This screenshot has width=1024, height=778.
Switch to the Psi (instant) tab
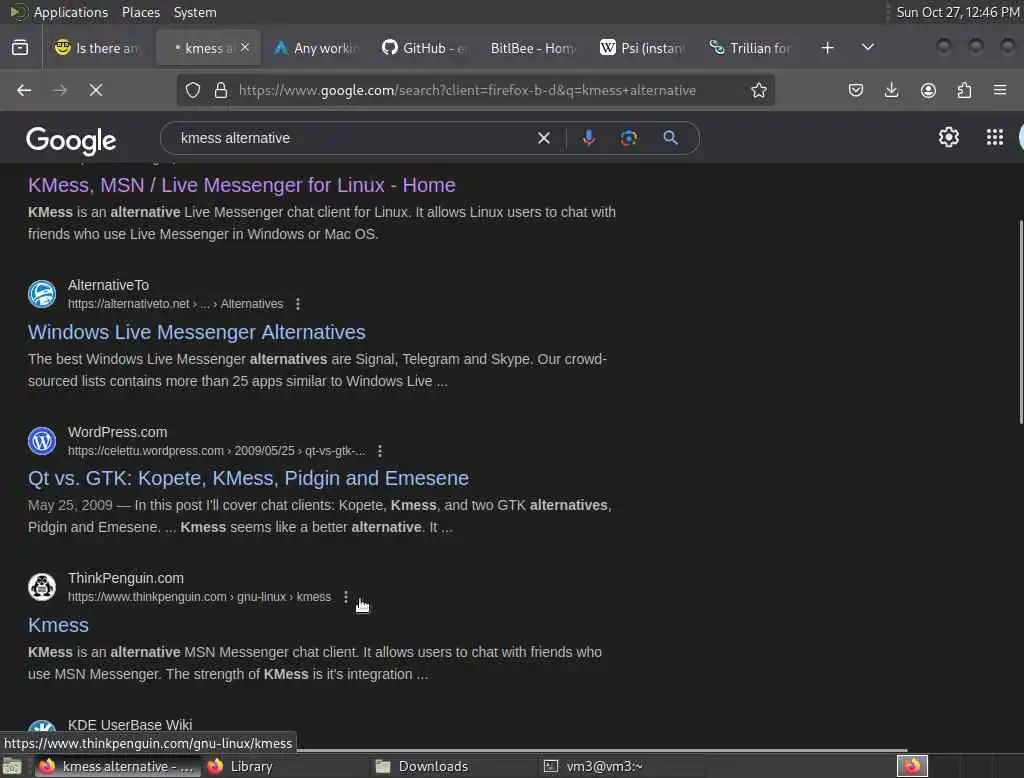tap(643, 48)
